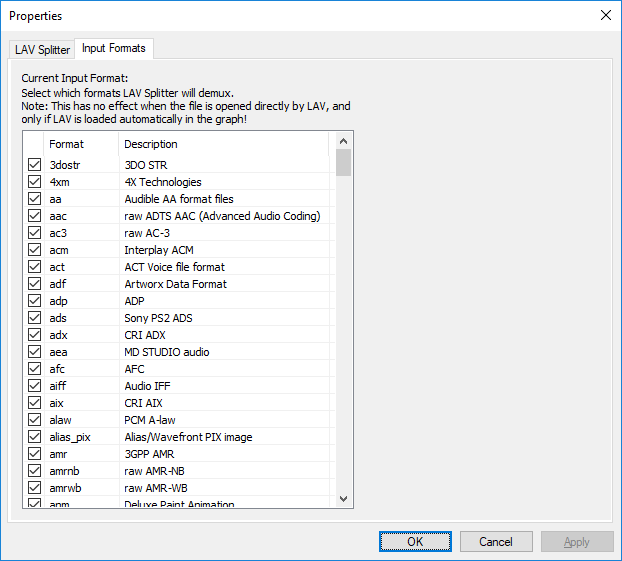This screenshot has height=561, width=622.
Task: Click the '3GPP AMR' description
Action: pyautogui.click(x=149, y=454)
